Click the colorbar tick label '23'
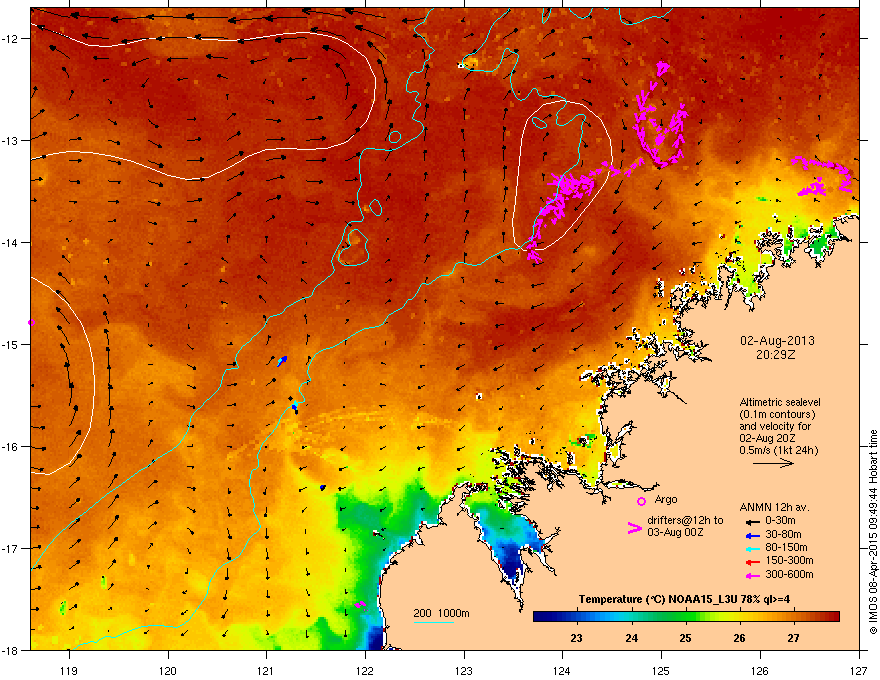 click(576, 638)
